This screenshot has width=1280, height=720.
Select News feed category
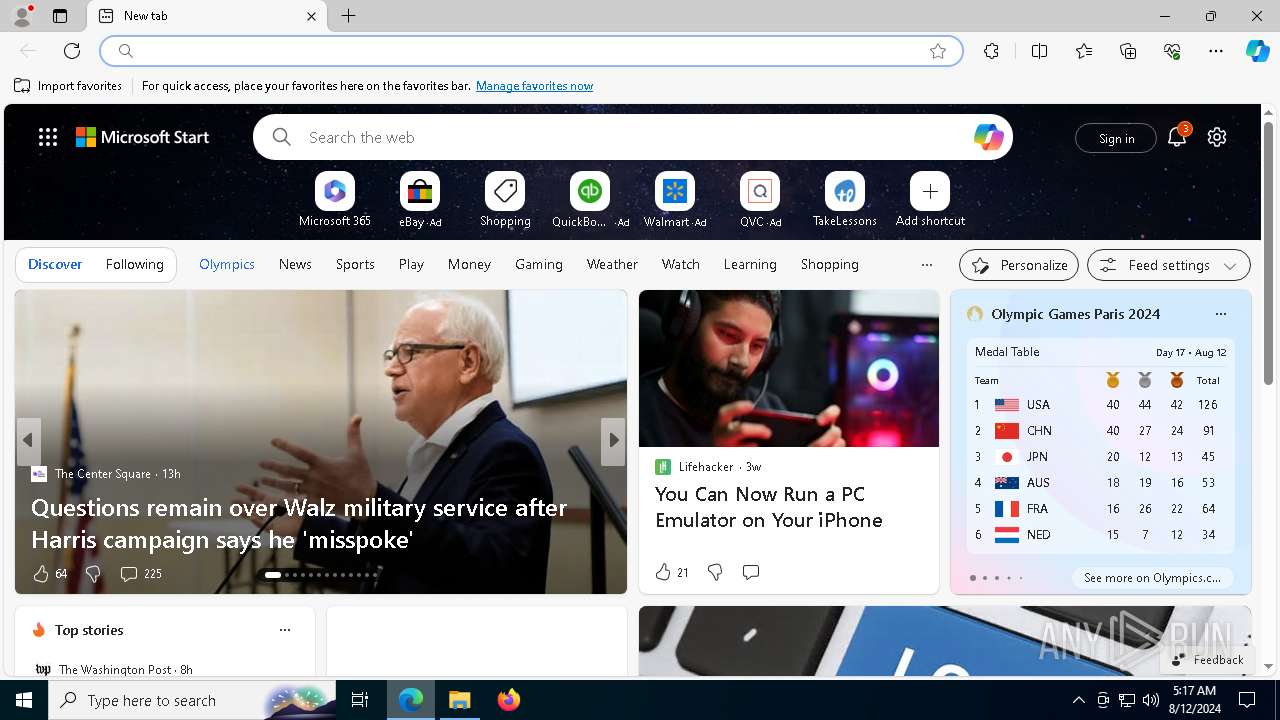[x=295, y=264]
